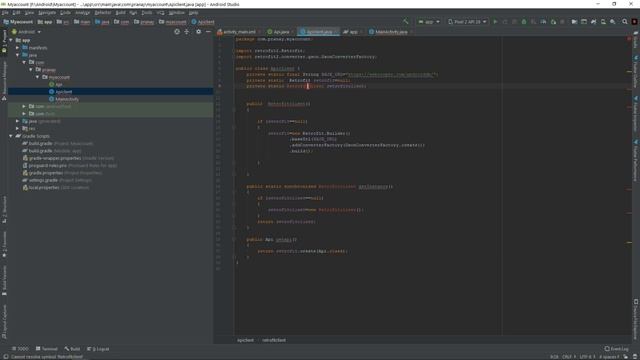The image size is (640, 360).
Task: Open proguard-rules.pro file
Action: point(47,165)
